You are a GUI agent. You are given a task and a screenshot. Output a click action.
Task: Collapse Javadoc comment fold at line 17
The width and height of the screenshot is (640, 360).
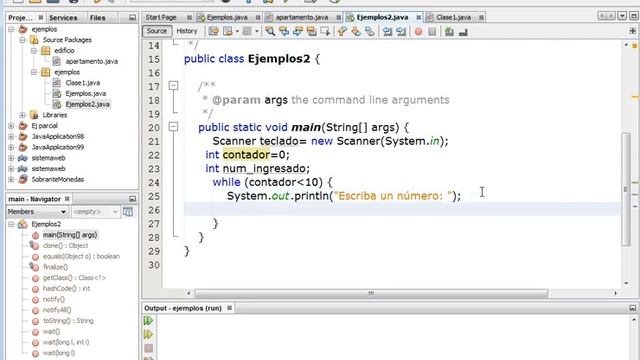tap(173, 86)
